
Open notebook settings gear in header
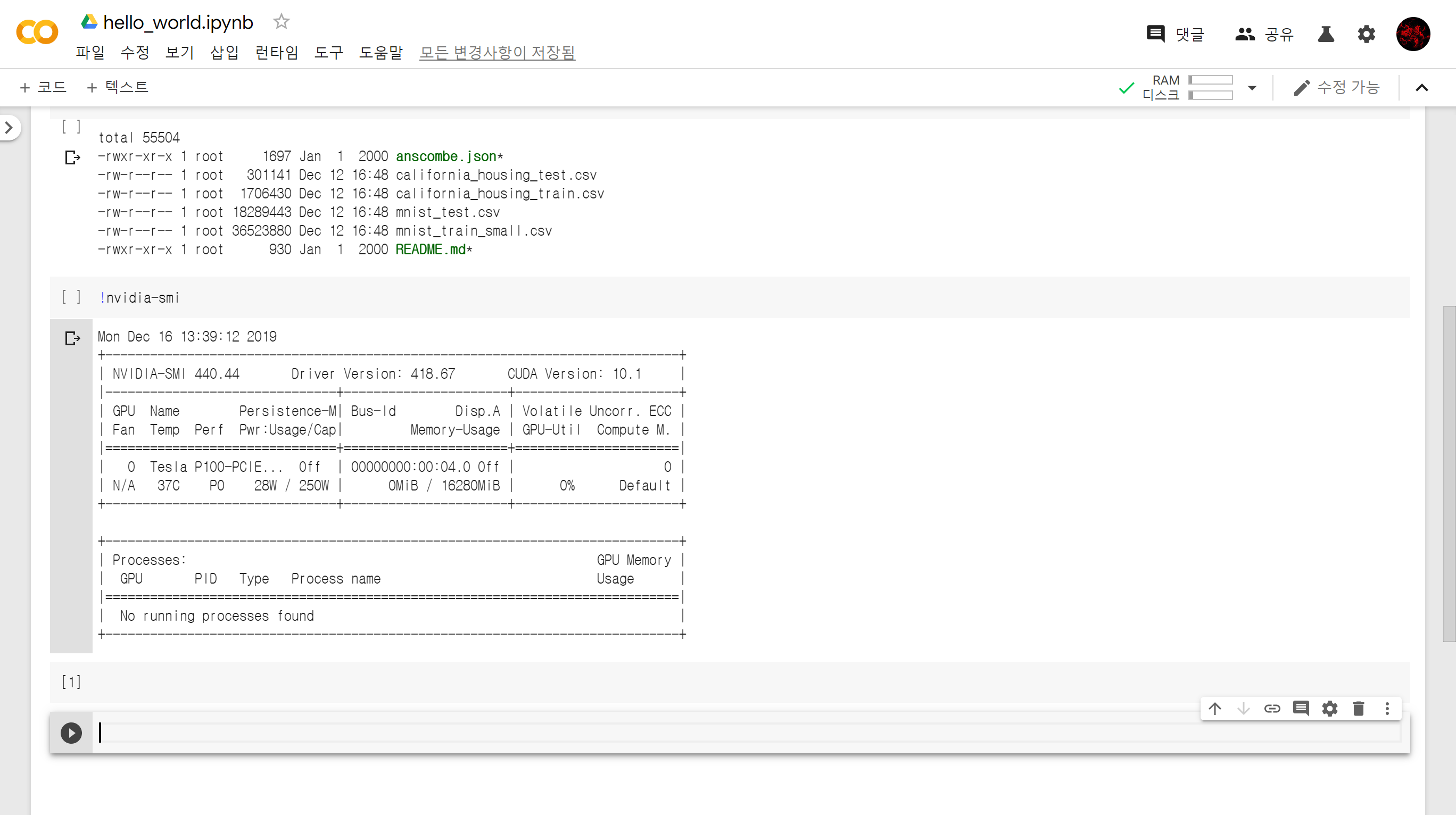pyautogui.click(x=1366, y=34)
